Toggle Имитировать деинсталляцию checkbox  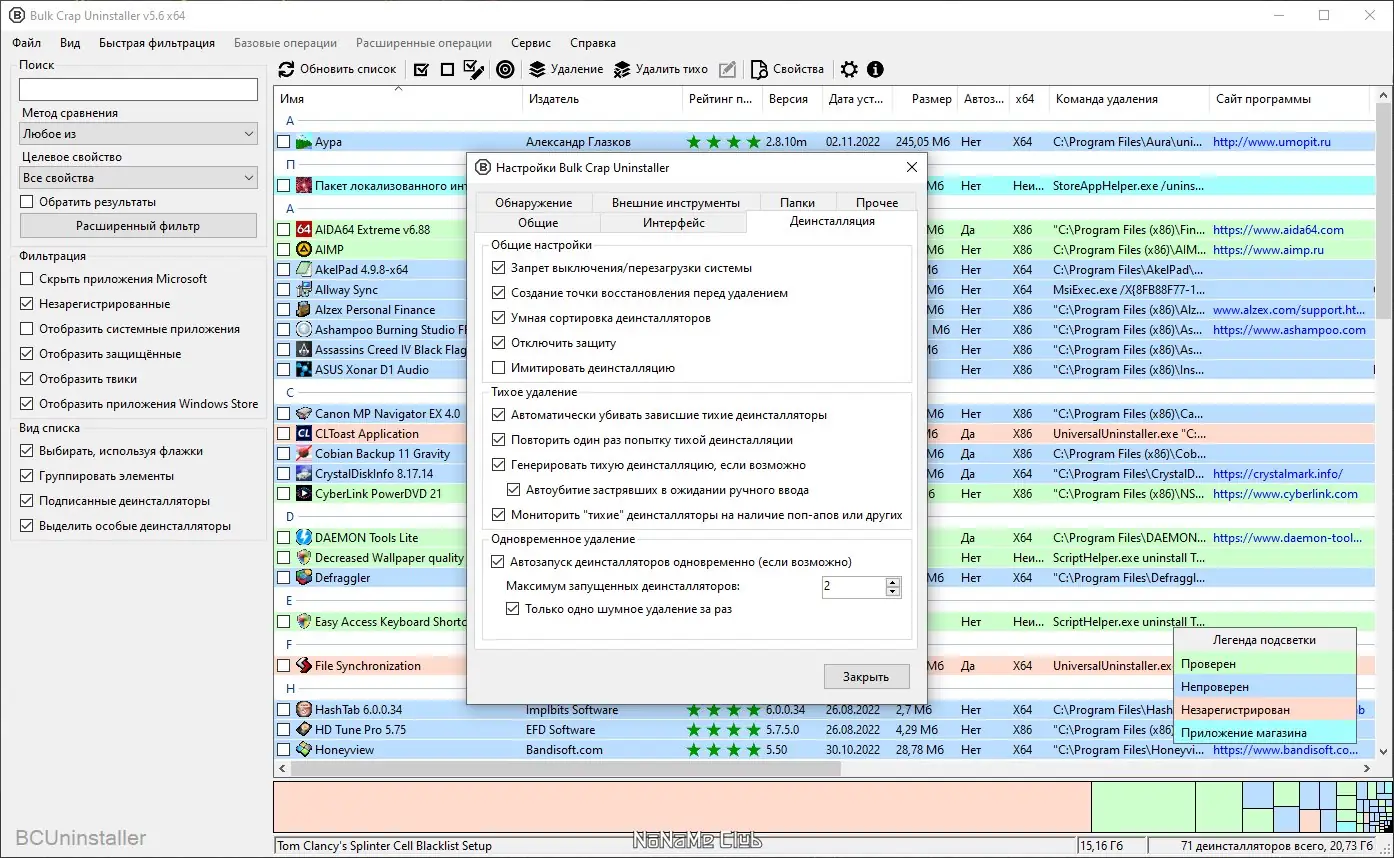(499, 368)
